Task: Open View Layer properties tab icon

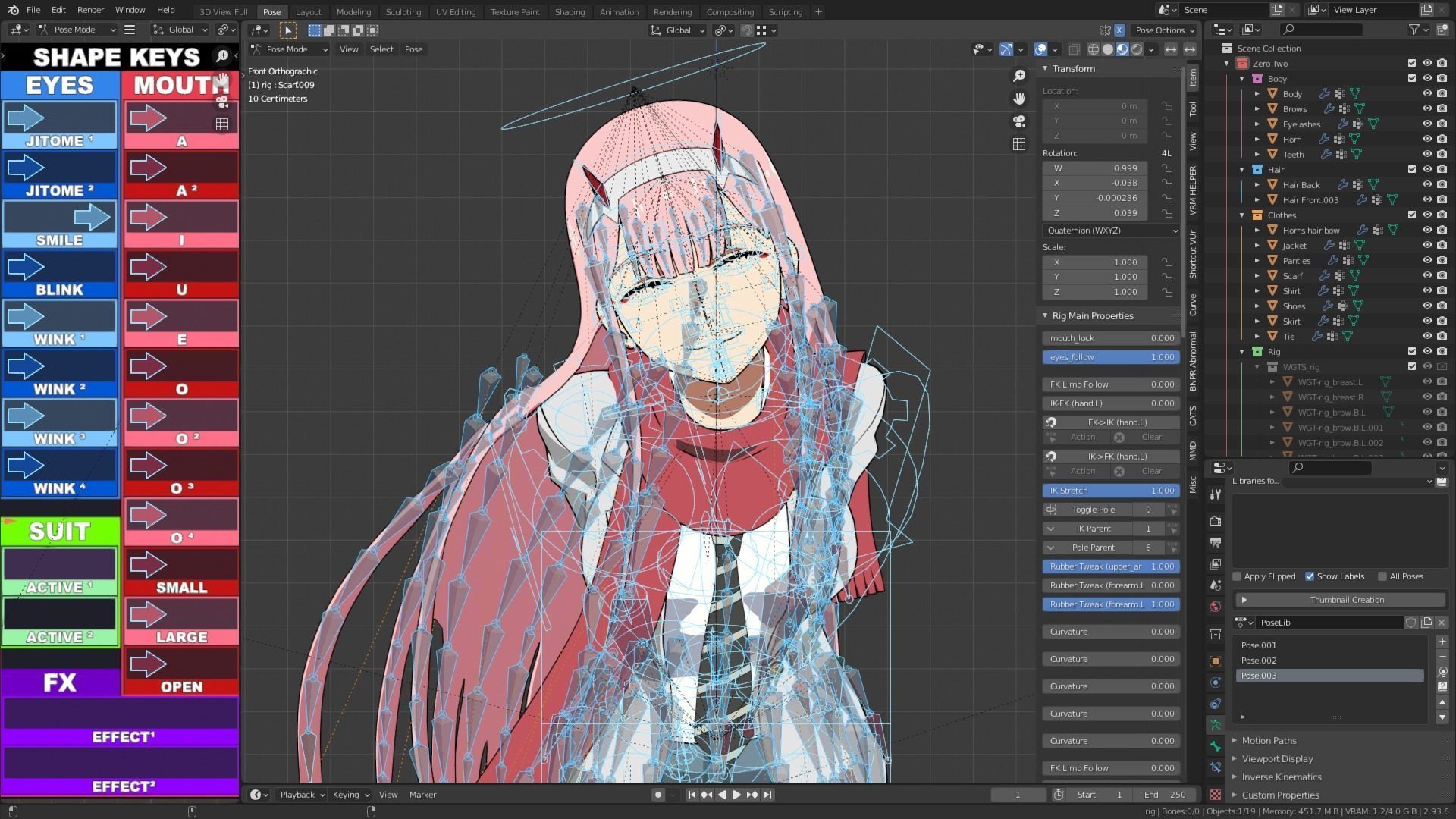Action: point(1216,564)
